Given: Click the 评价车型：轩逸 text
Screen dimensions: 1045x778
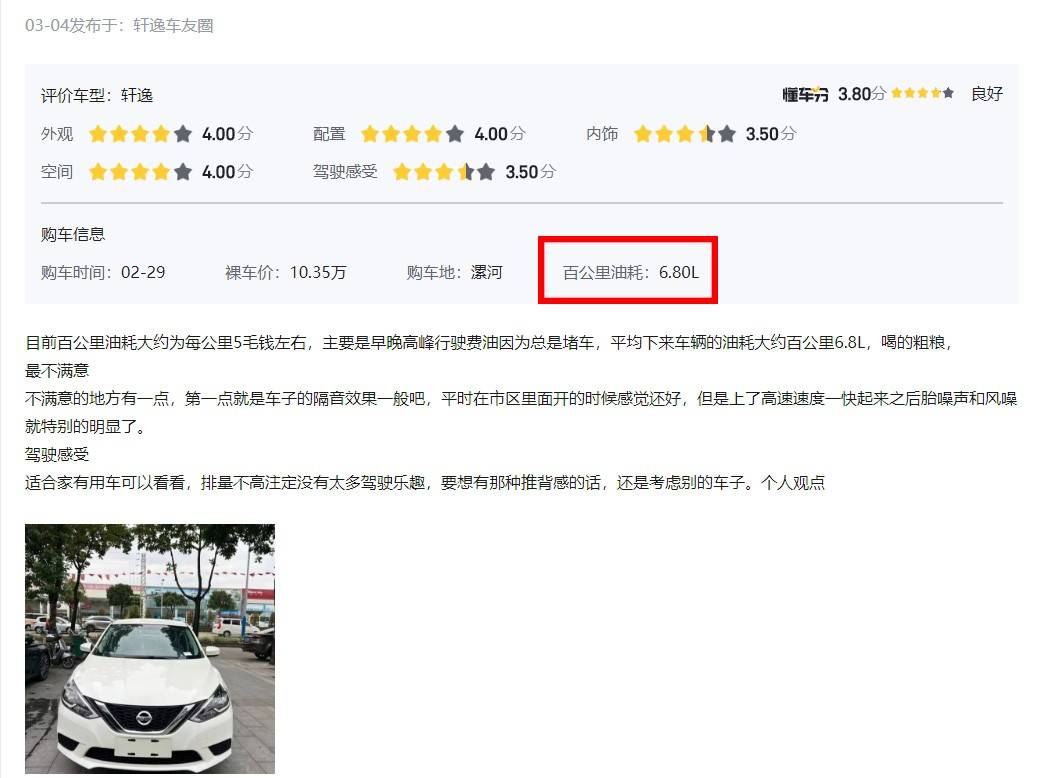Looking at the screenshot, I should coord(97,95).
